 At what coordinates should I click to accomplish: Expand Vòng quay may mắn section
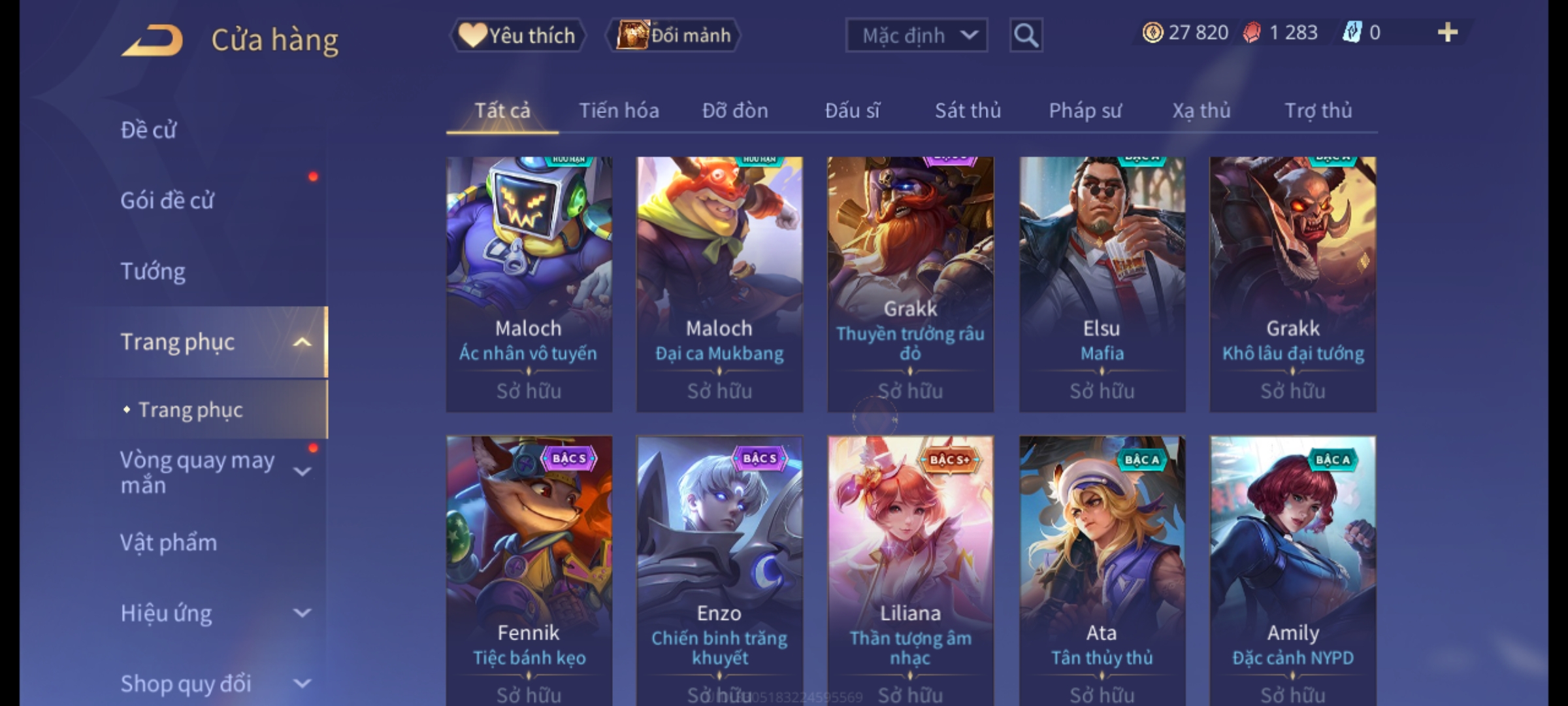302,472
